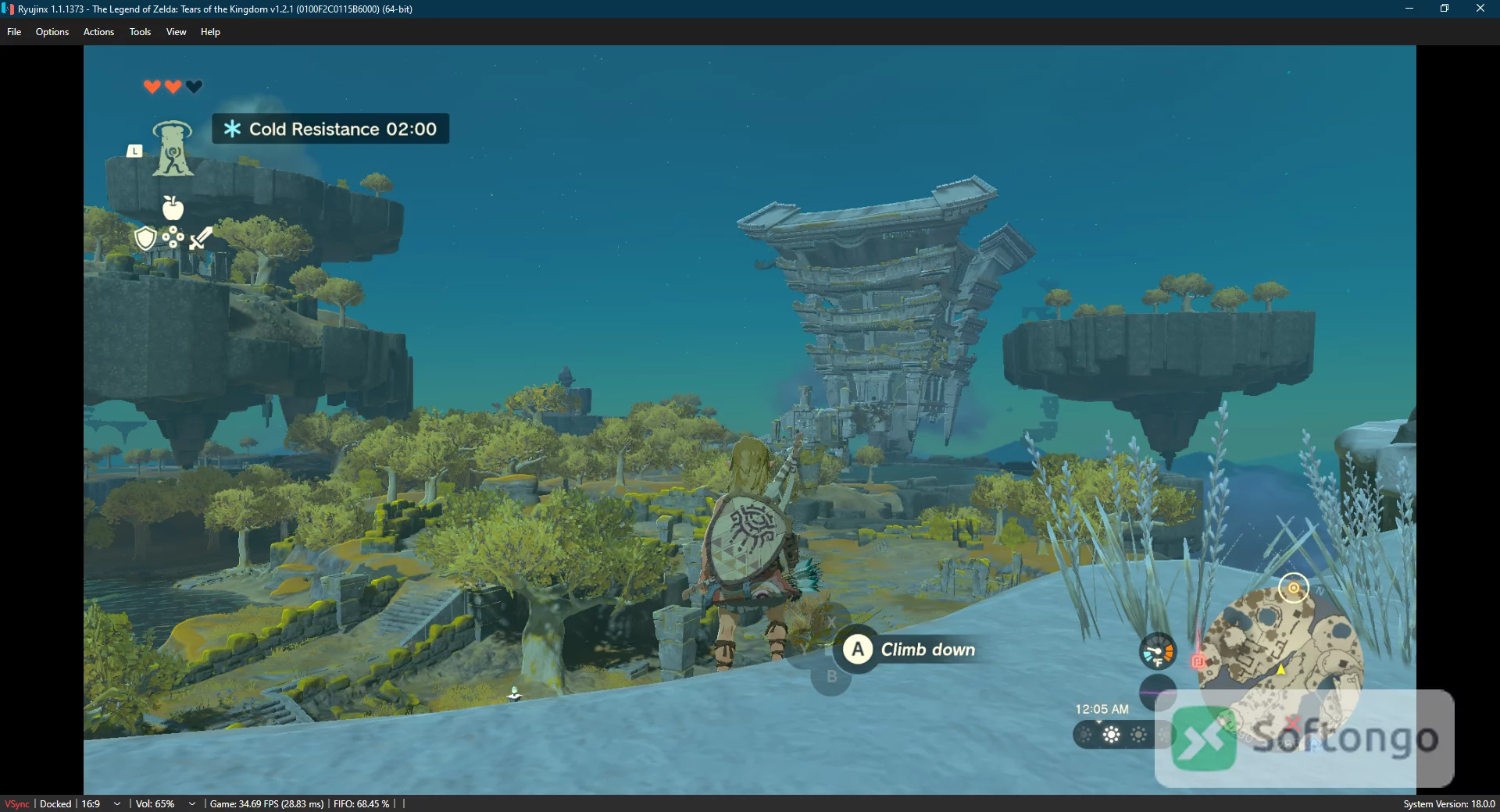Click the apple item icon
Viewport: 1500px width, 812px height.
(x=173, y=208)
